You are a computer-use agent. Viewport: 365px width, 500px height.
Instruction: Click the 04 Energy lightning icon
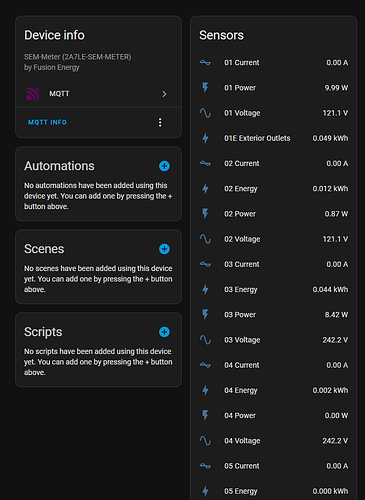coord(205,390)
